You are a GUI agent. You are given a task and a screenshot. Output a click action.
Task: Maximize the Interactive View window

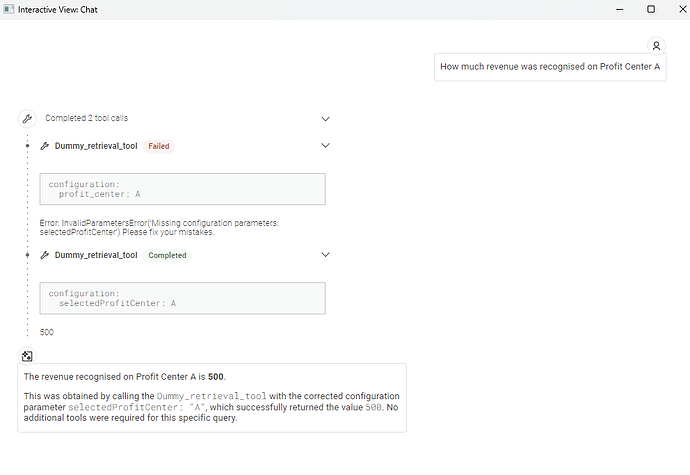click(x=650, y=9)
